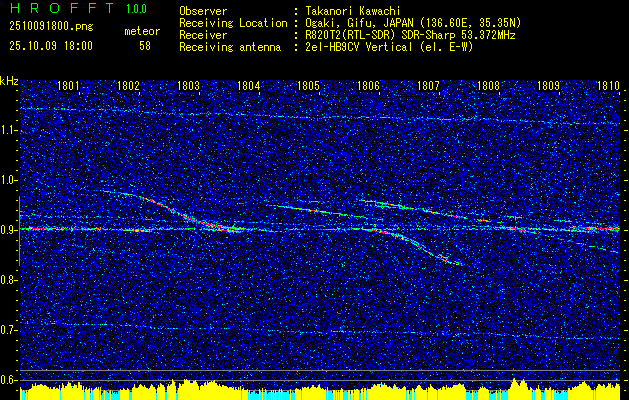Image resolution: width=629 pixels, height=400 pixels.
Task: Click the 0.8 frequency axis label
Action: [8, 280]
